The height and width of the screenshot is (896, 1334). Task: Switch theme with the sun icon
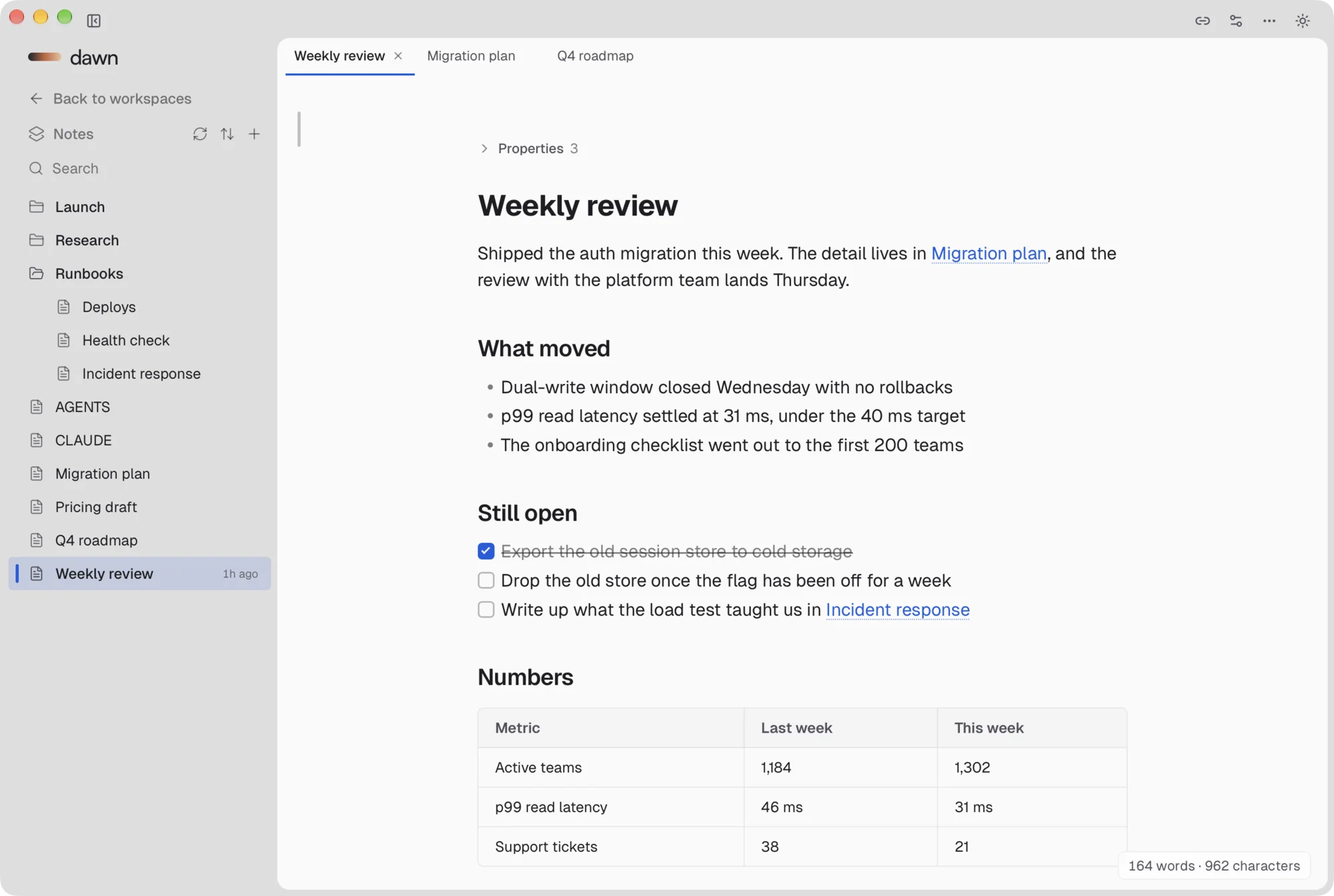(x=1302, y=21)
